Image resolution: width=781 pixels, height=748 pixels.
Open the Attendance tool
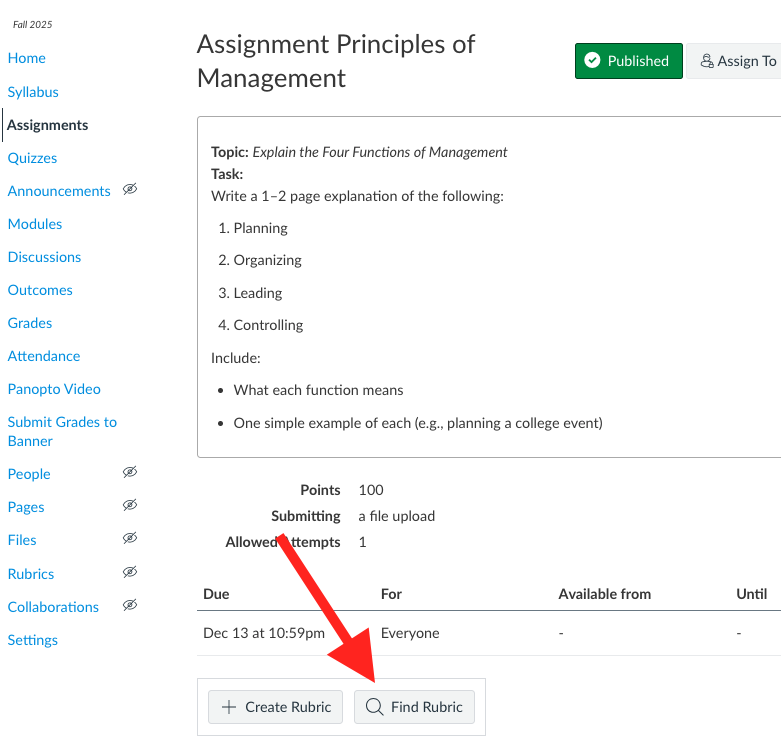click(x=44, y=356)
